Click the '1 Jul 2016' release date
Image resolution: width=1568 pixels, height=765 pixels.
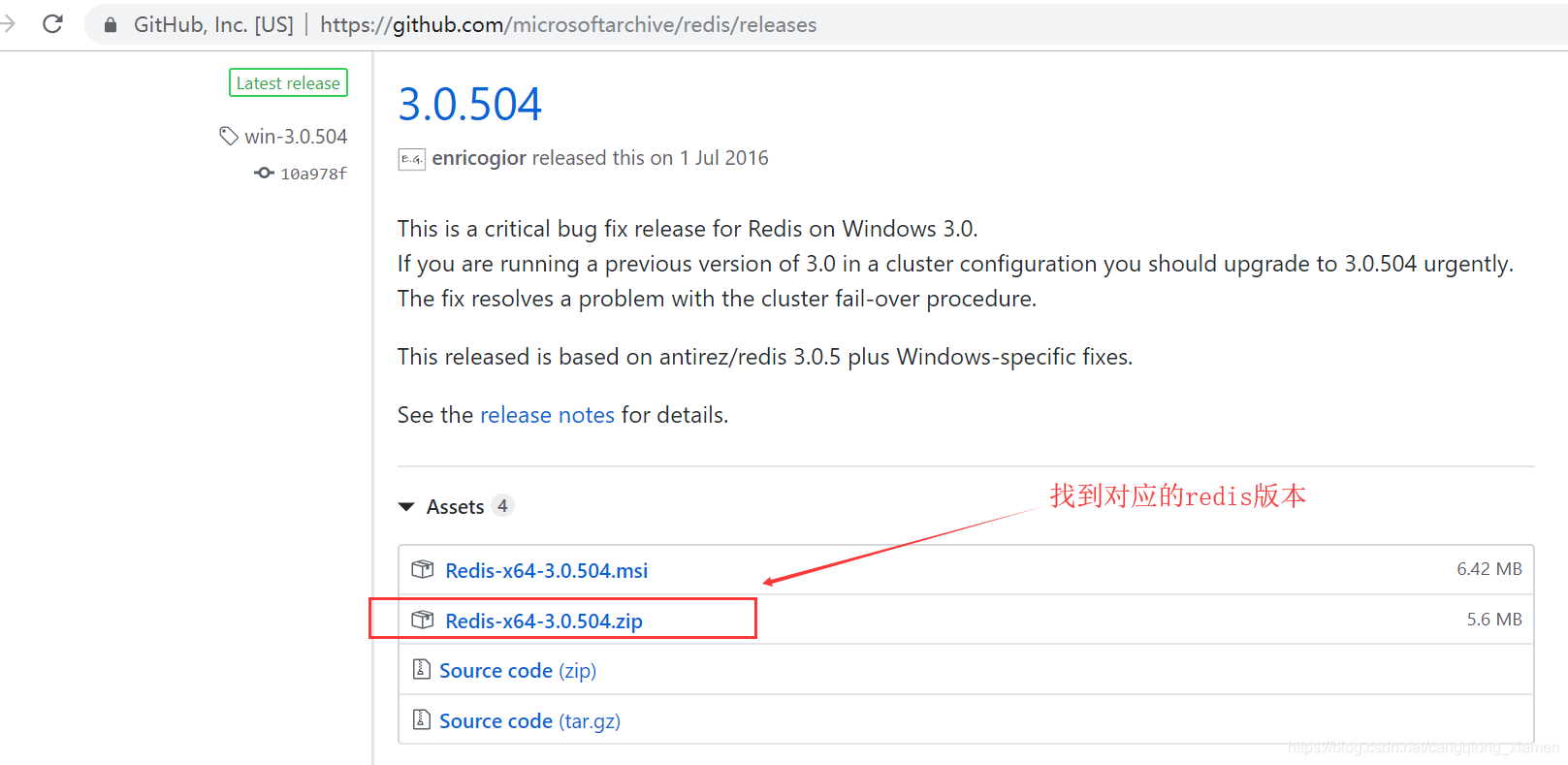point(723,158)
